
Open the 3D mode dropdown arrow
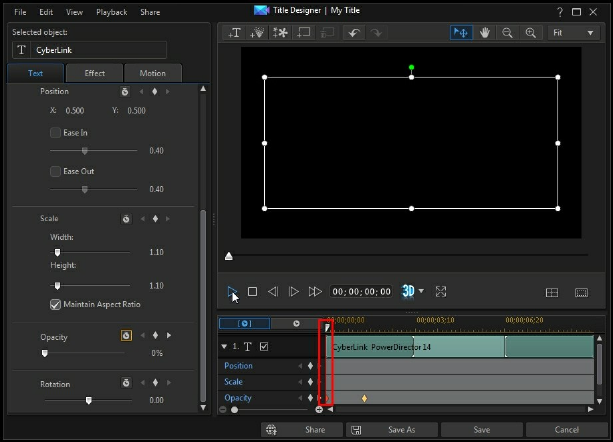[422, 292]
